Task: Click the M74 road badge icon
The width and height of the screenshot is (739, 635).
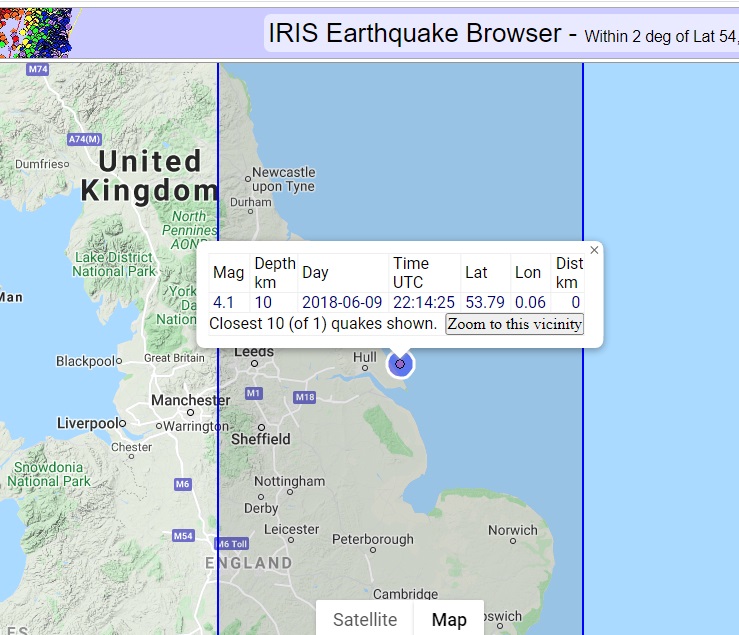Action: 38,69
